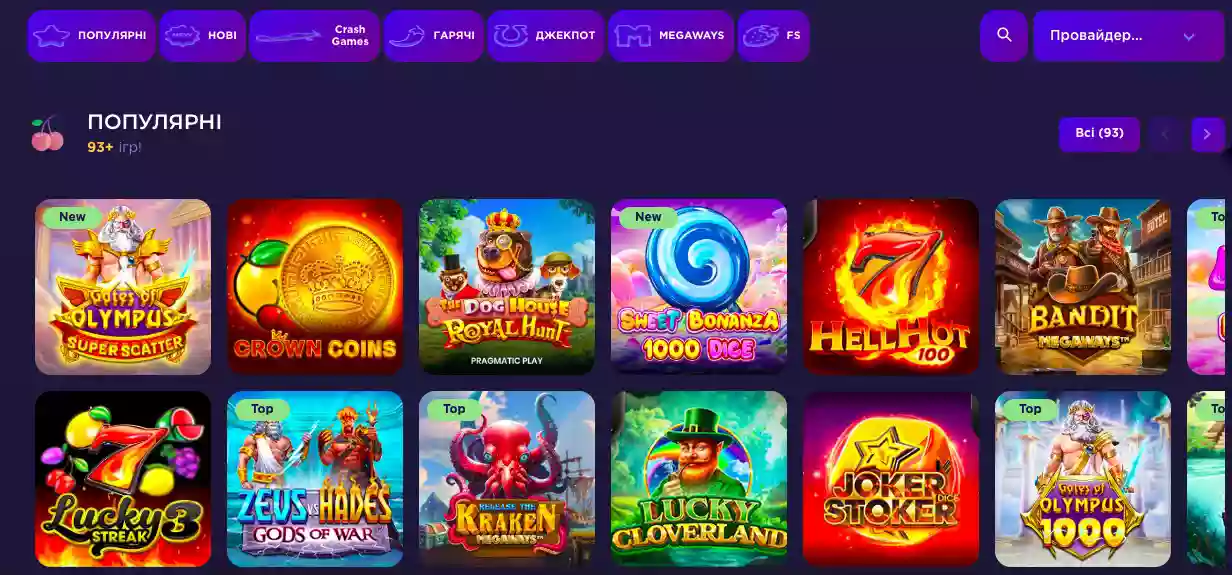This screenshot has height=575, width=1232.
Task: Show all games via Всі (93) button
Action: coord(1099,134)
